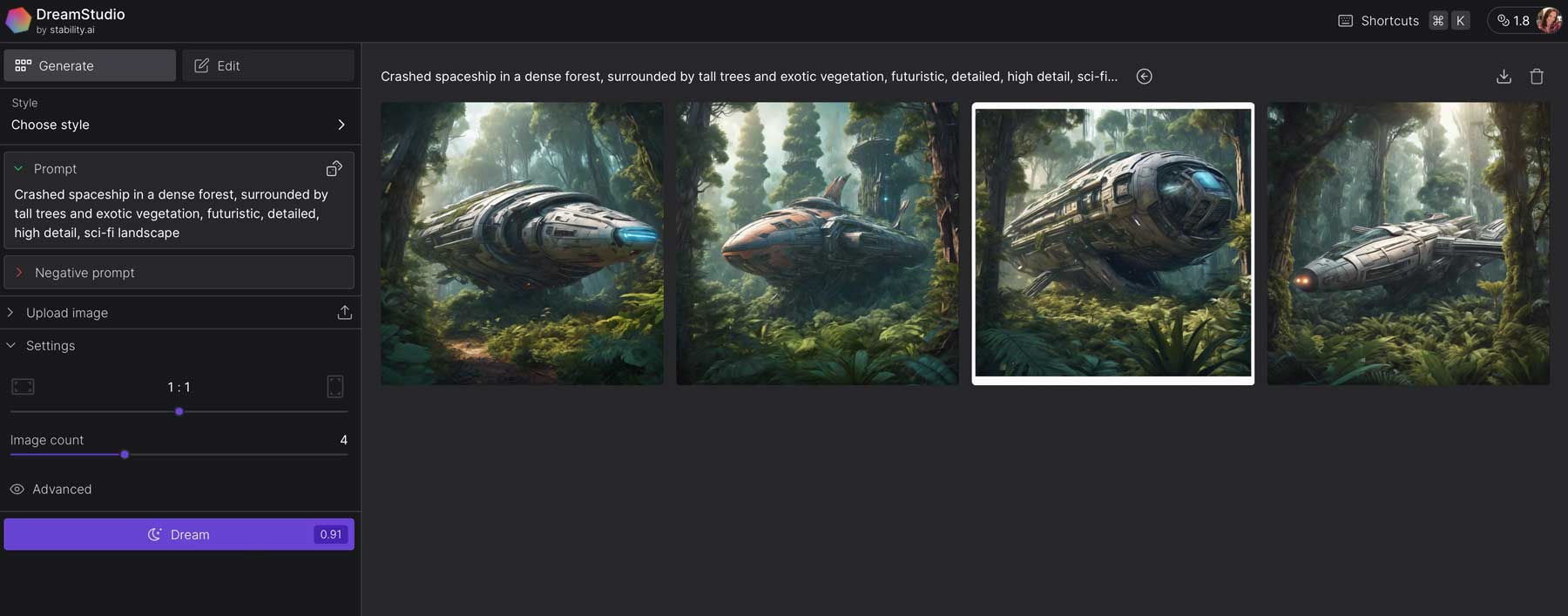
Task: Click the Image count slider track
Action: click(x=179, y=454)
